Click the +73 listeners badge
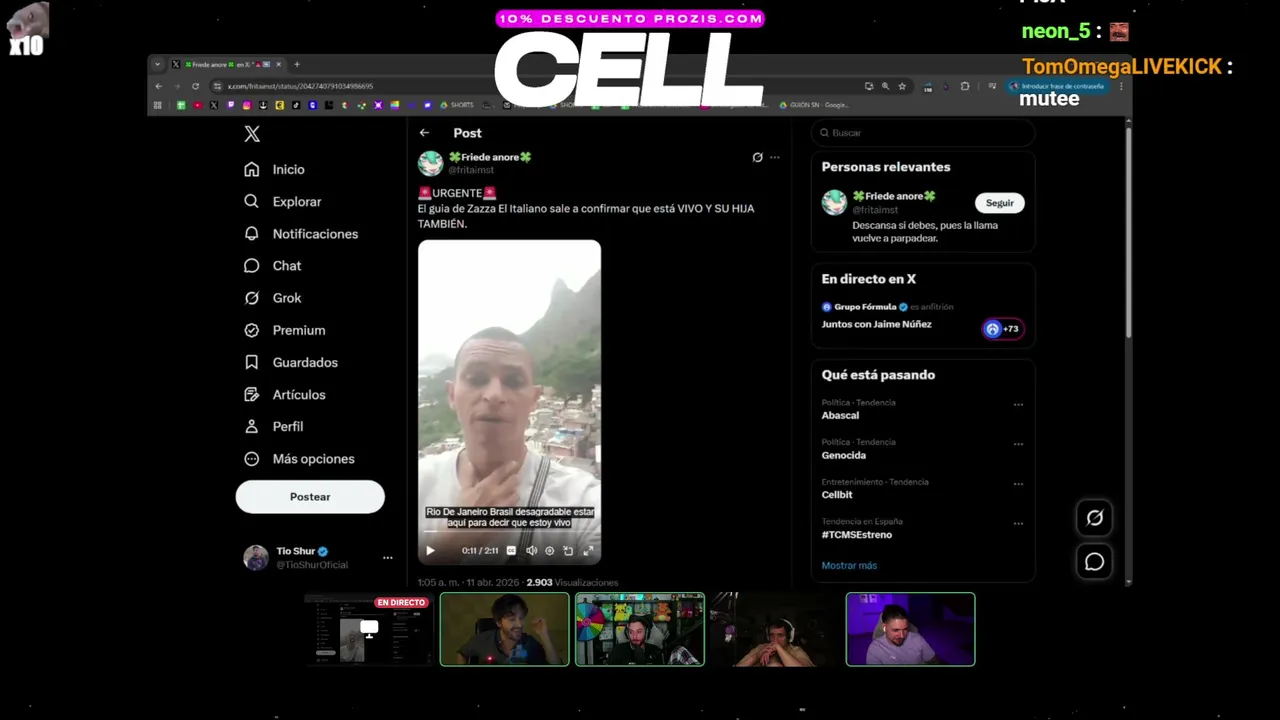This screenshot has width=1280, height=720. (x=1003, y=329)
